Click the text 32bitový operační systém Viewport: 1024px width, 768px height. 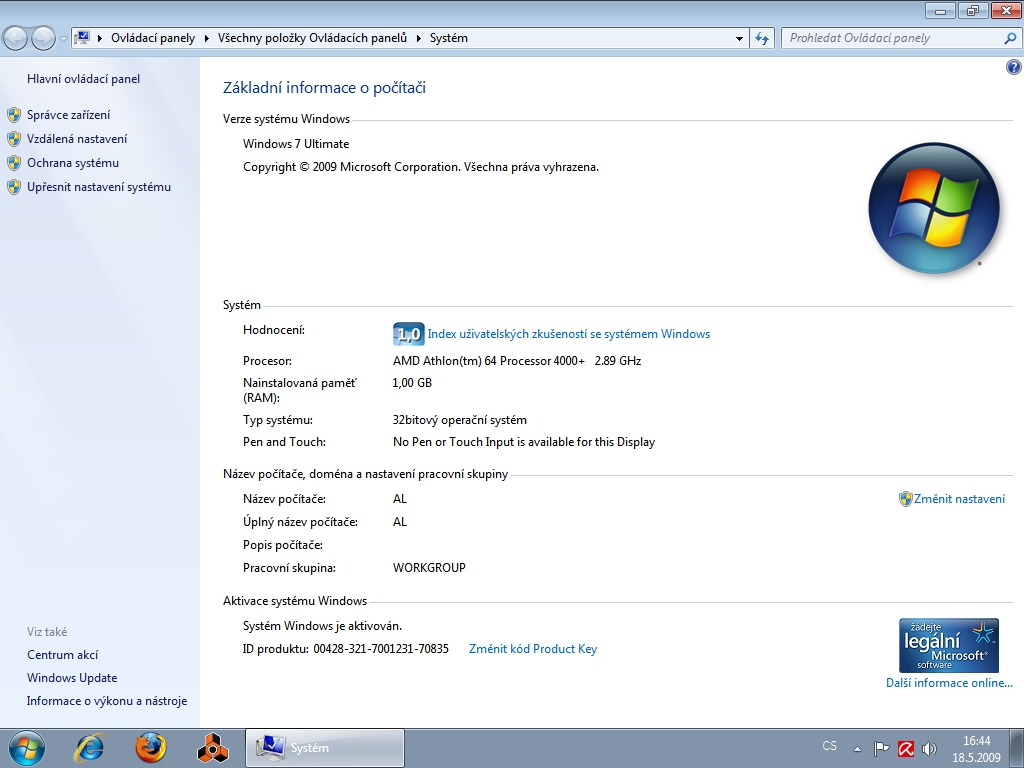click(460, 421)
